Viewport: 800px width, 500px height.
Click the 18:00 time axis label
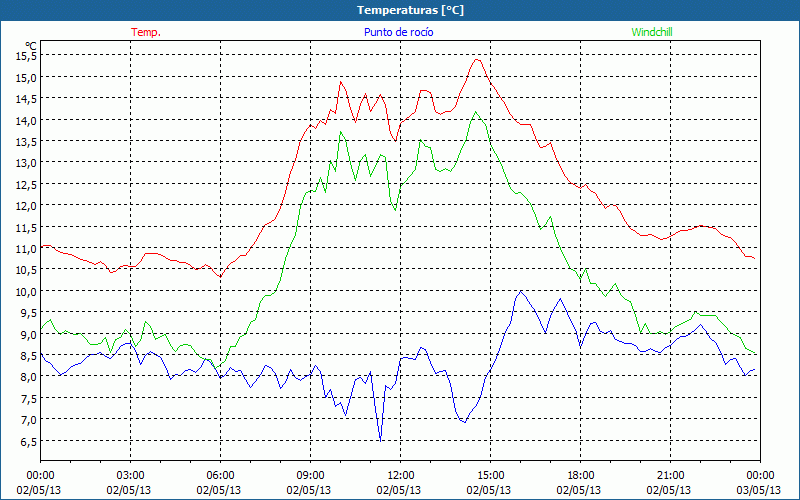tap(581, 475)
